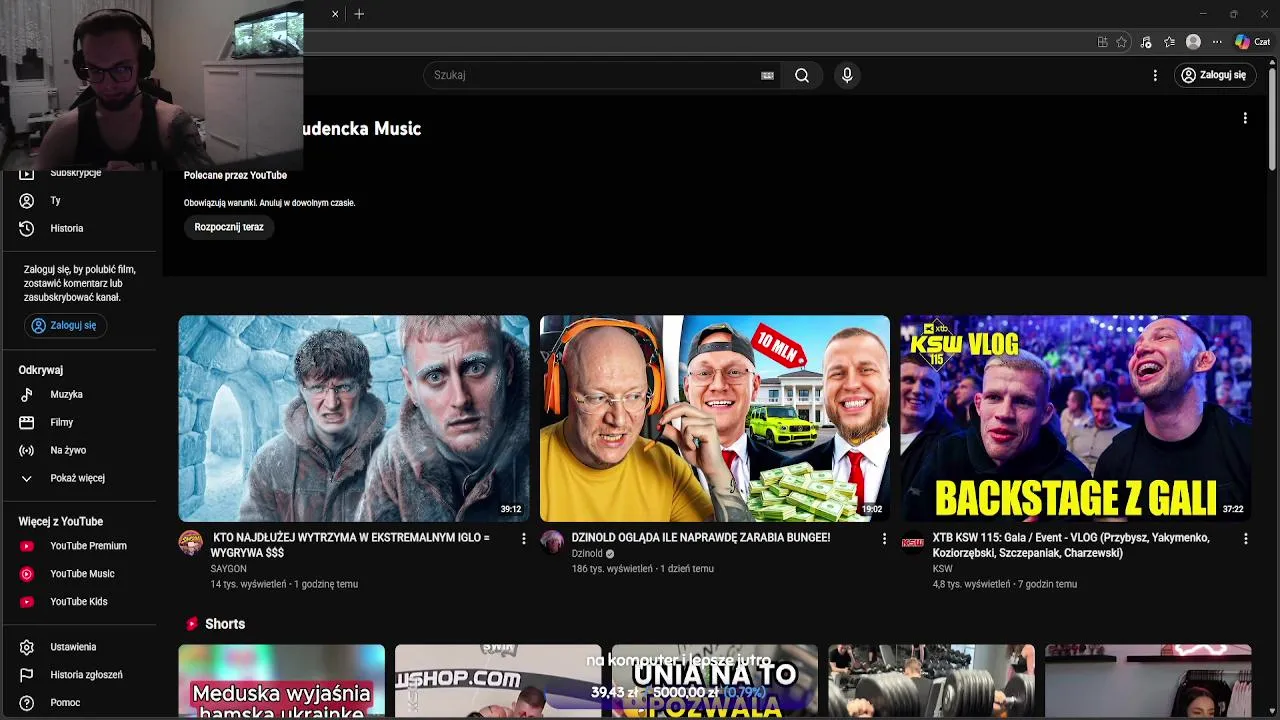The width and height of the screenshot is (1280, 720).
Task: Open browser settings and more ellipsis
Action: (1217, 42)
